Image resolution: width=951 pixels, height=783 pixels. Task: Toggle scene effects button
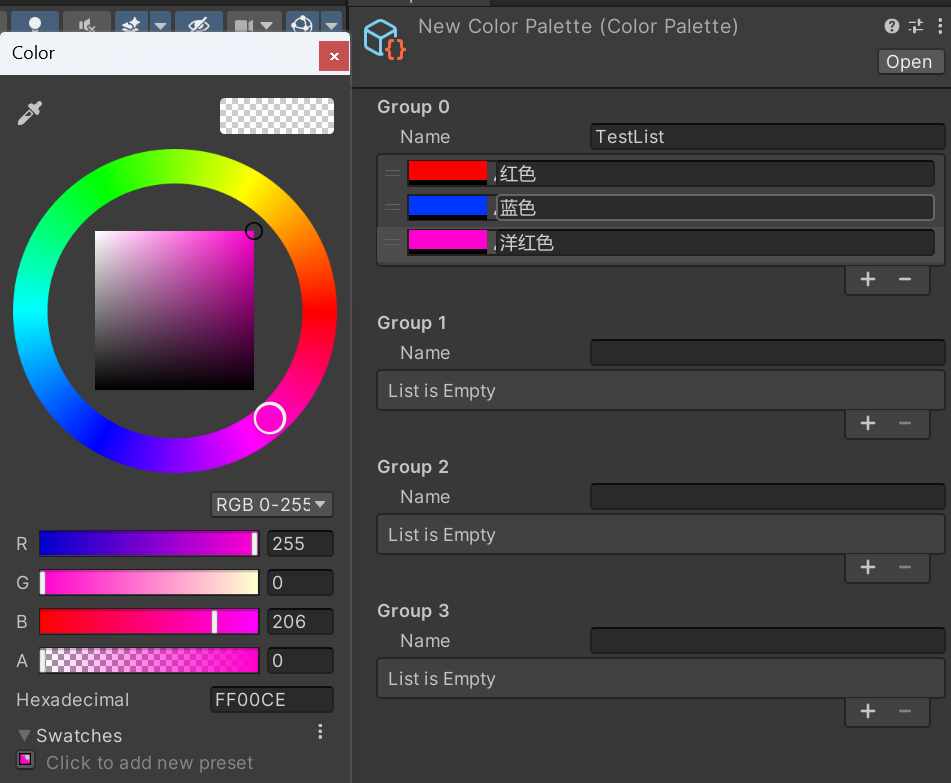click(x=131, y=24)
